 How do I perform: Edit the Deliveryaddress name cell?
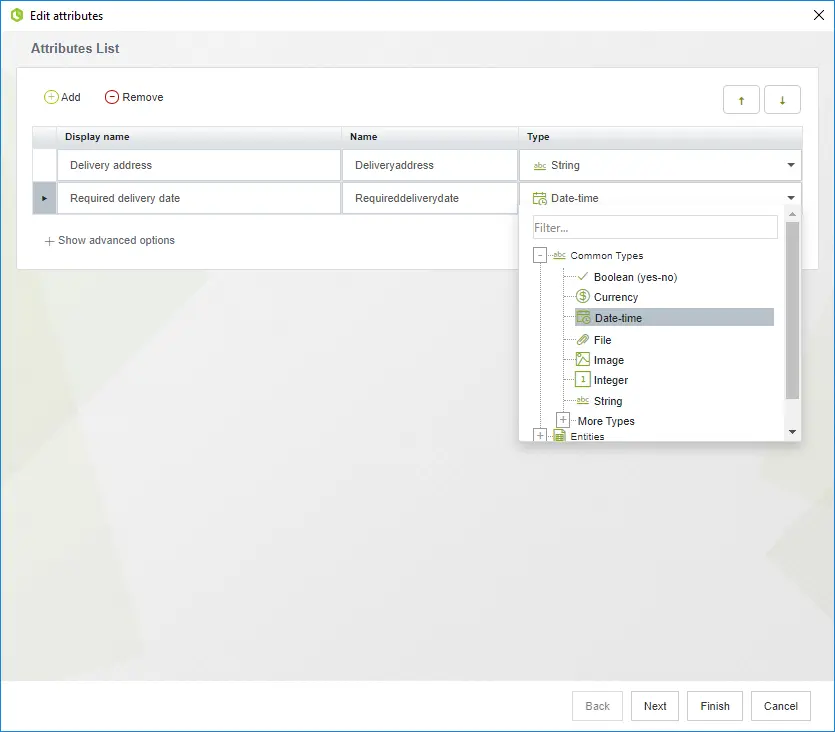pos(430,165)
